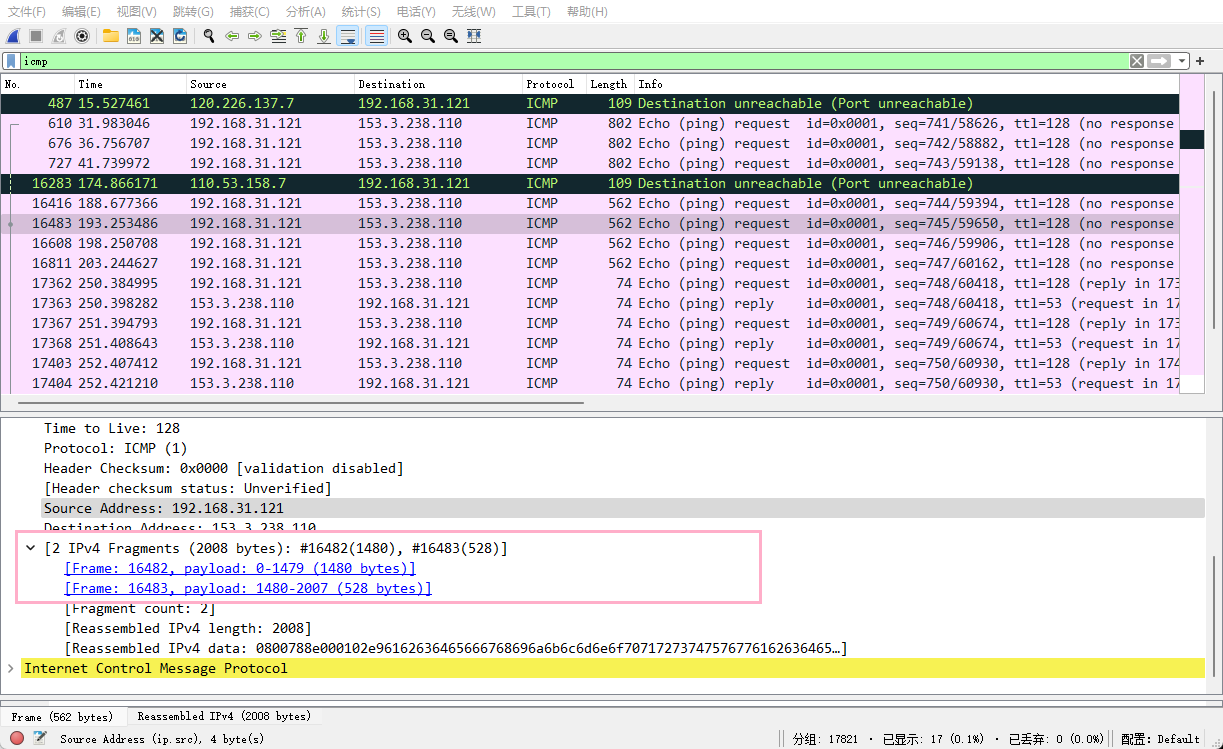The width and height of the screenshot is (1223, 749).
Task: Switch to Reassembled IPv4 (2008 bytes) tab
Action: click(224, 716)
